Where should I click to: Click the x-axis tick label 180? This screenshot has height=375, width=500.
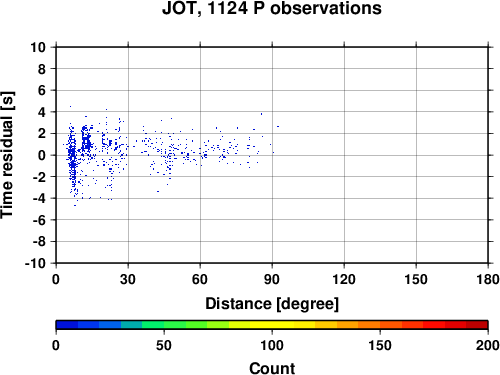pyautogui.click(x=488, y=279)
